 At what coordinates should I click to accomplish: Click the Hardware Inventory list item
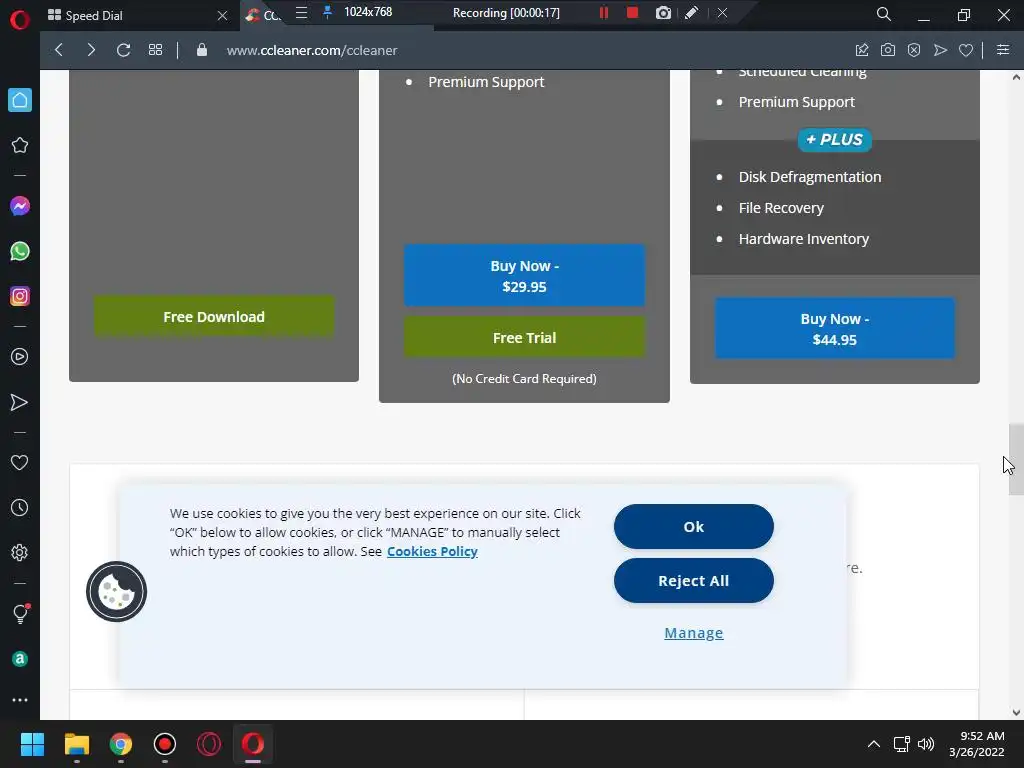(x=804, y=239)
